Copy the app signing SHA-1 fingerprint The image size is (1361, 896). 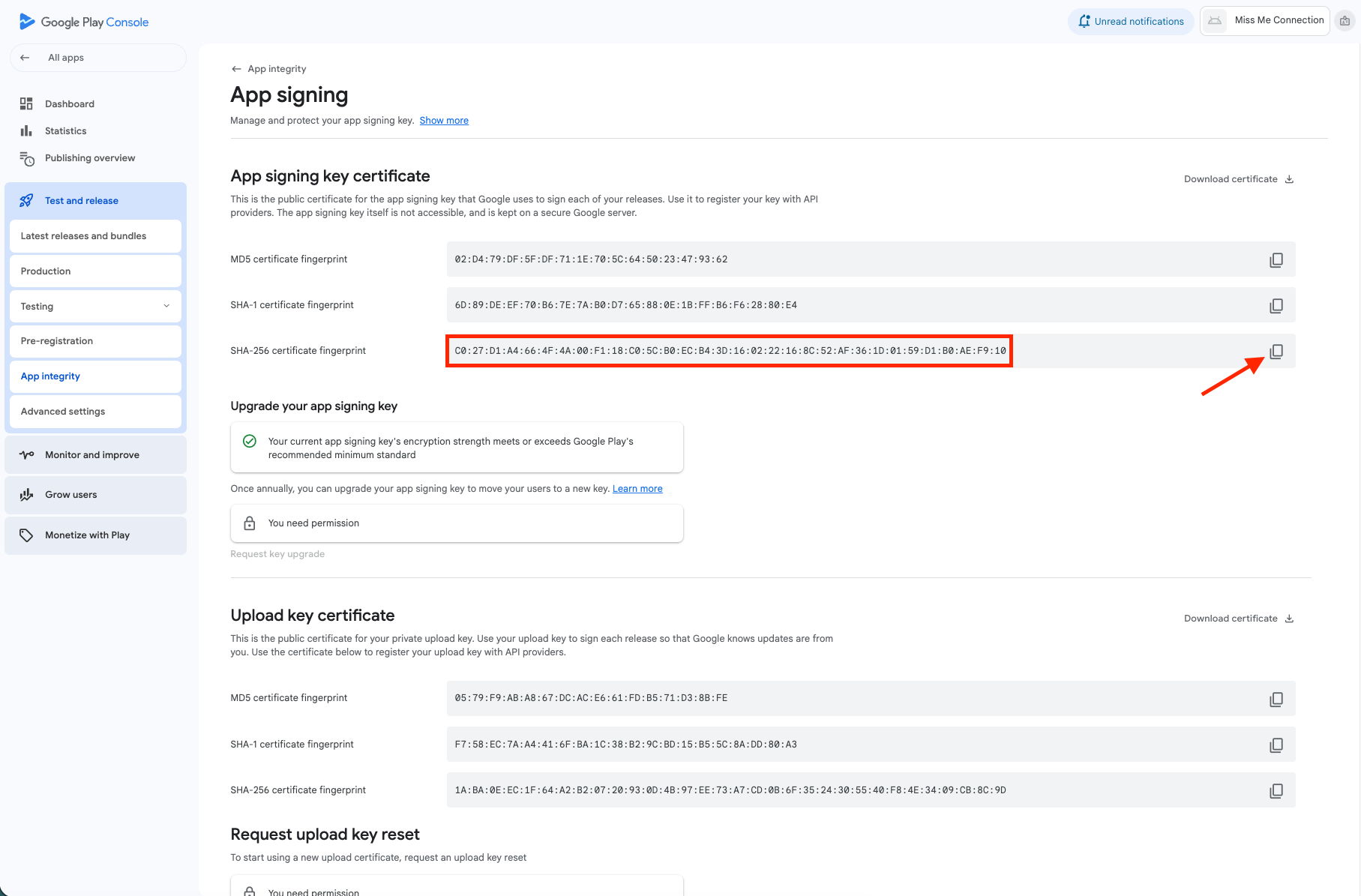(1276, 305)
